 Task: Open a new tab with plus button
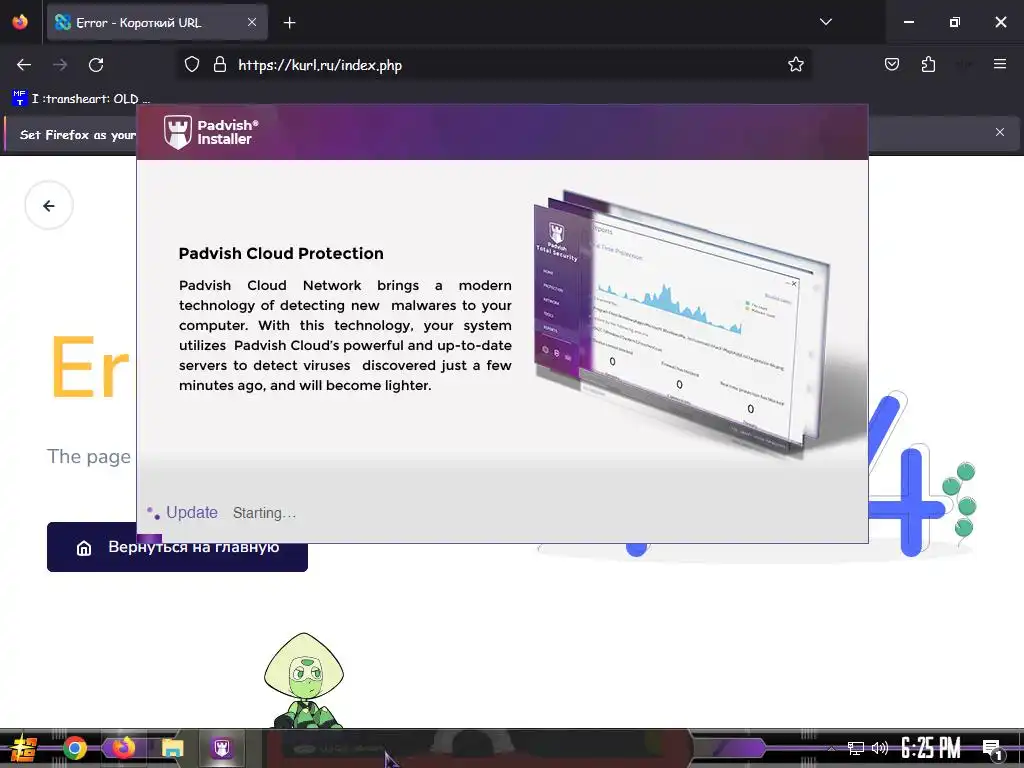click(x=289, y=23)
